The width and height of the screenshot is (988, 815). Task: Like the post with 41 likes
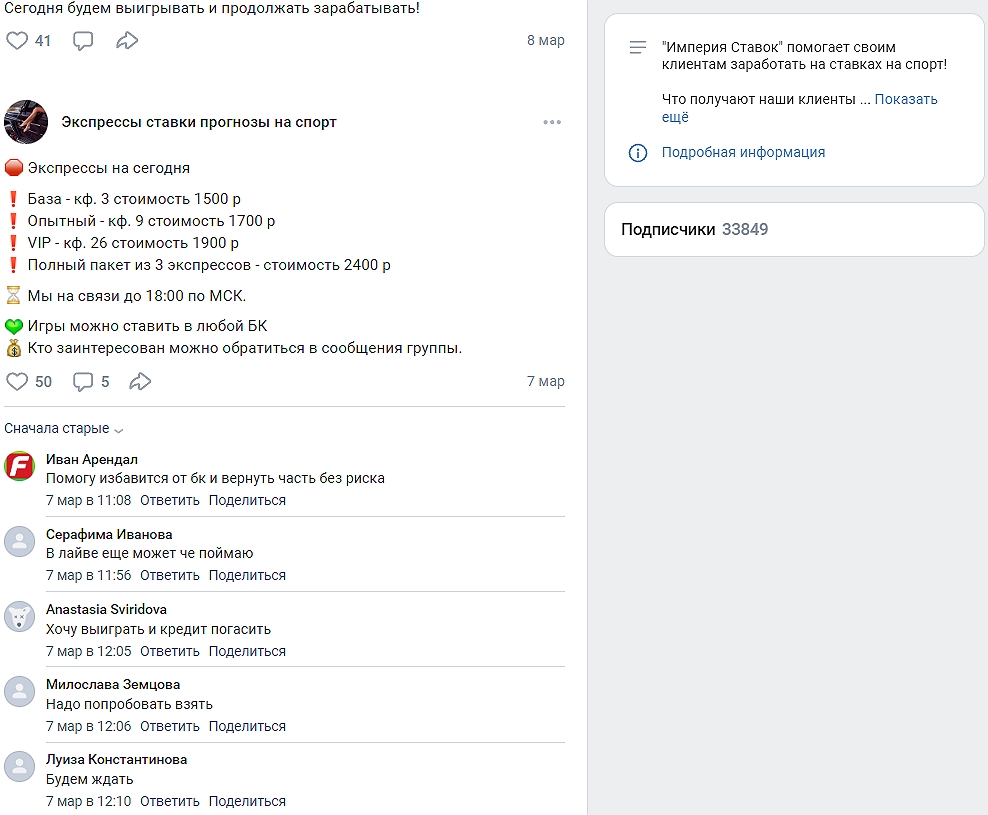click(18, 41)
